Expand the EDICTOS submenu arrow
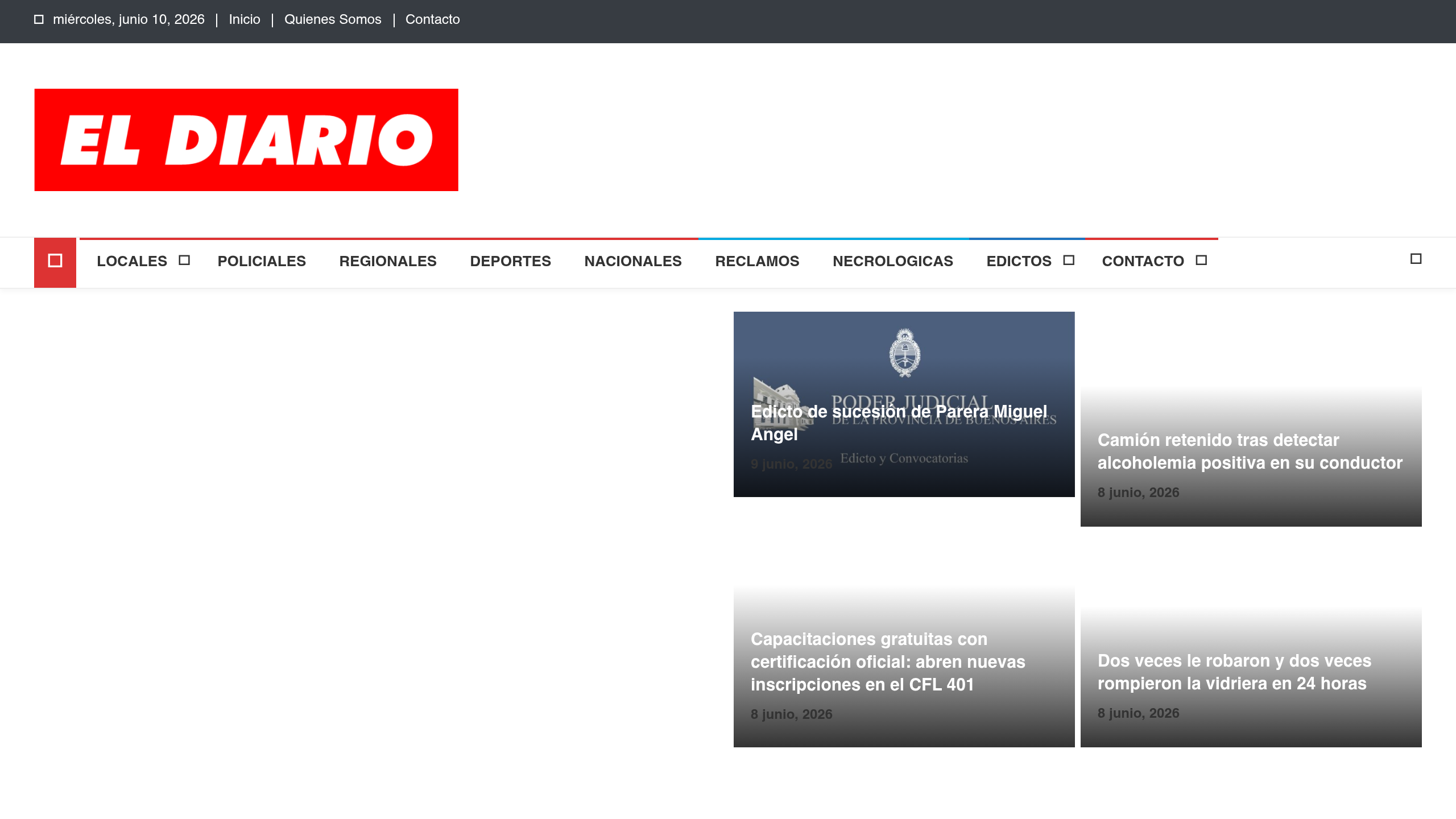1456x819 pixels. [1069, 260]
